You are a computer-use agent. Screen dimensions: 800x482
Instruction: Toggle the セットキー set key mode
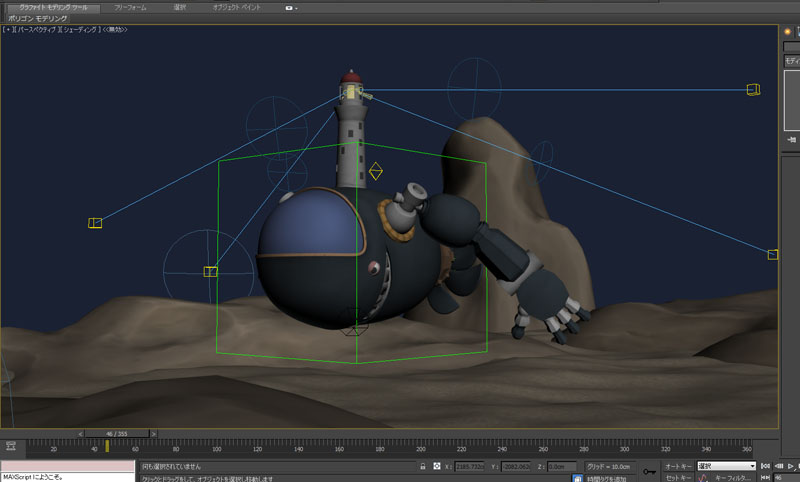[x=678, y=477]
